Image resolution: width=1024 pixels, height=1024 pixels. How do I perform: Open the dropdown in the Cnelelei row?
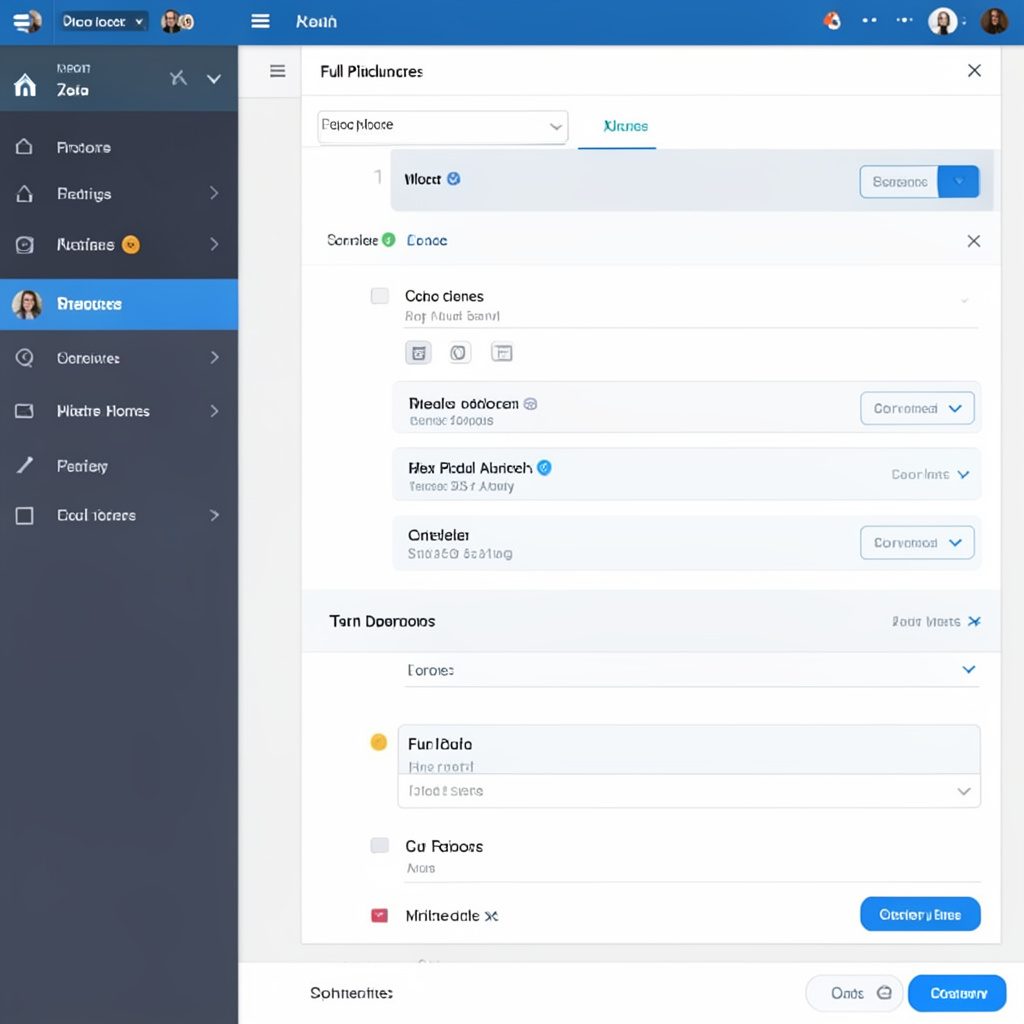tap(917, 543)
